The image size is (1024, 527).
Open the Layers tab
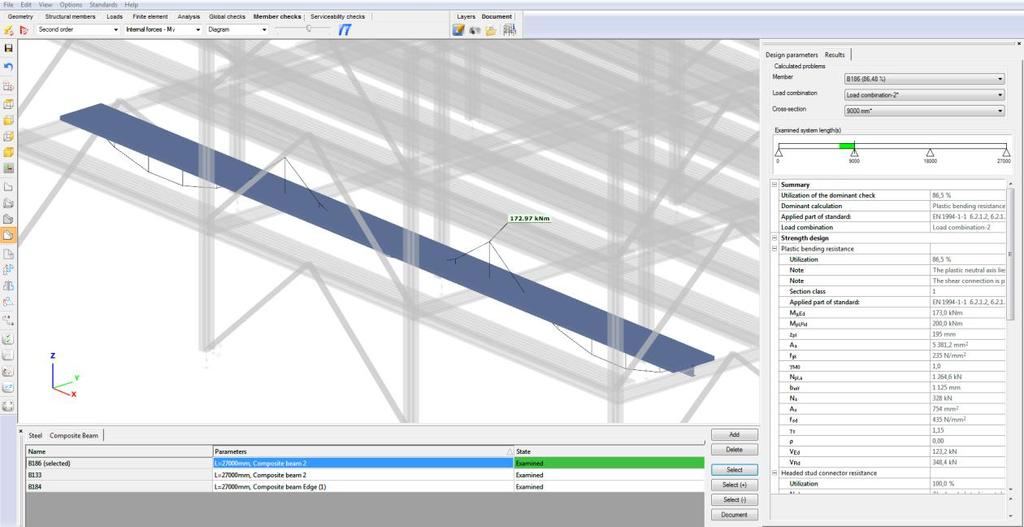466,16
